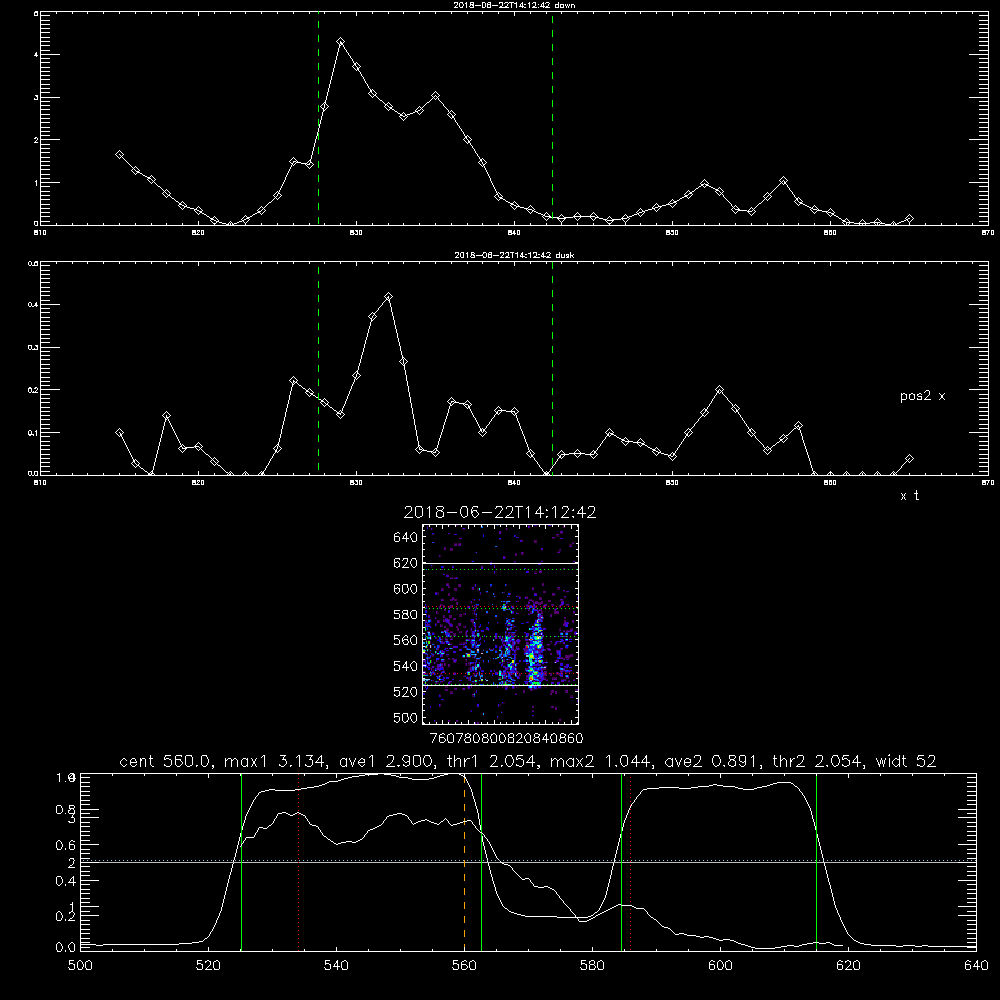This screenshot has height=1000, width=1000.
Task: Click the first green vertical line in bottom plot
Action: click(242, 862)
